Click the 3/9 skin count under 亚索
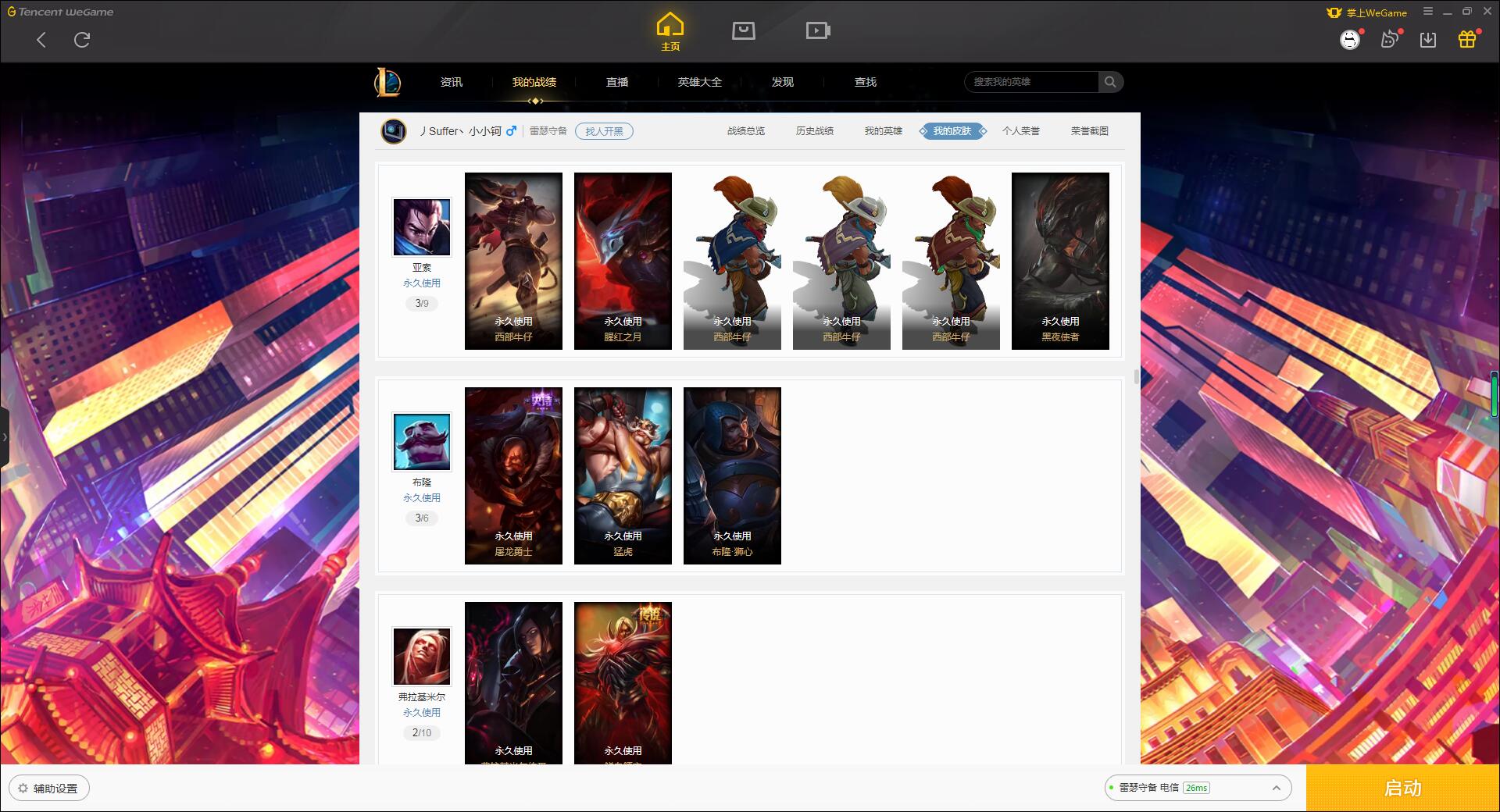Image resolution: width=1500 pixels, height=812 pixels. pos(422,303)
